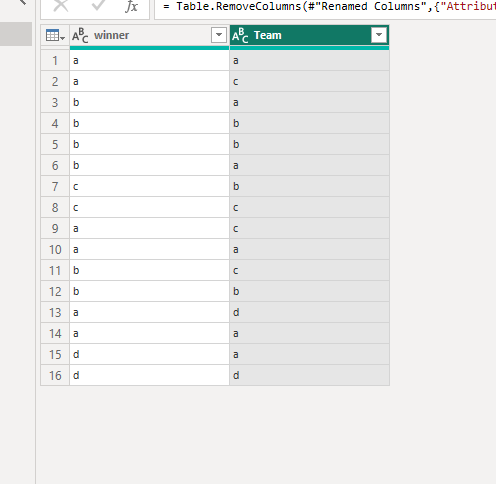Click Team cell 'b' in row 4
This screenshot has height=484, width=496.
309,124
